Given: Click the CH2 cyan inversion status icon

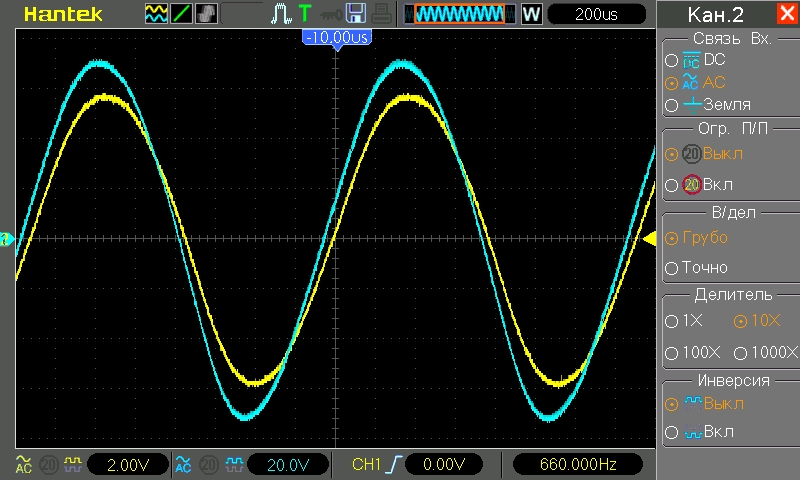Looking at the screenshot, I should point(234,464).
